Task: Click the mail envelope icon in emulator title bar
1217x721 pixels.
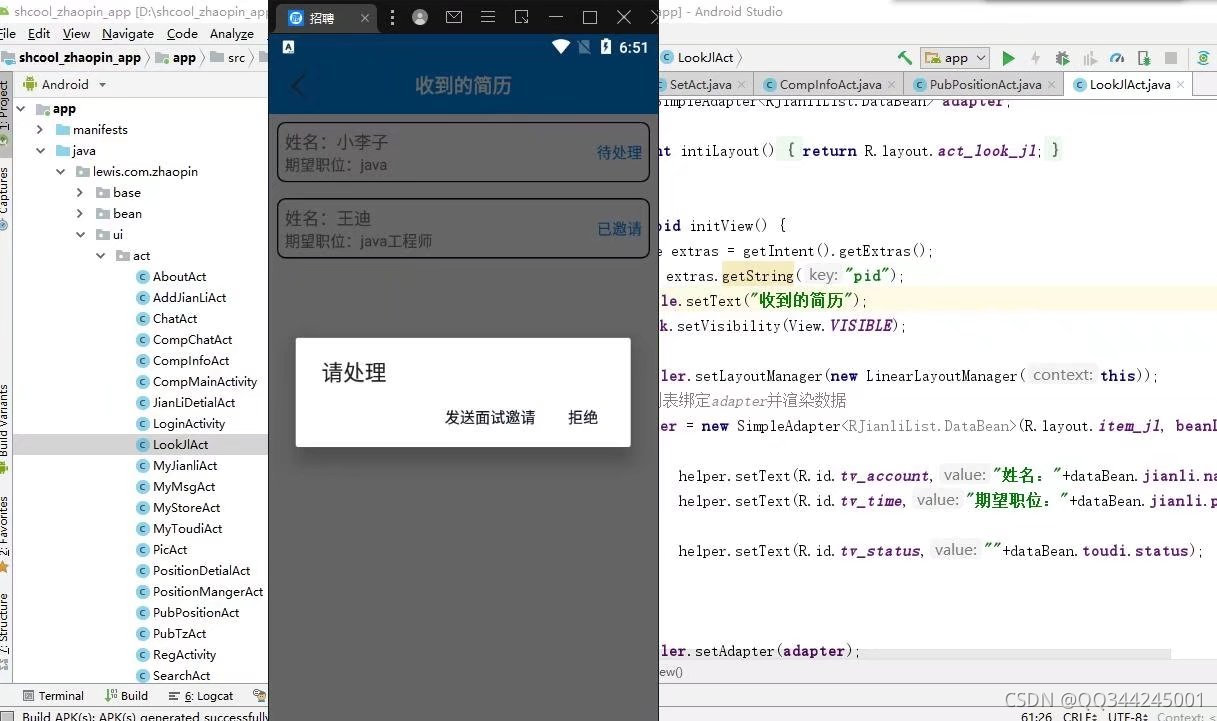Action: tap(454, 18)
